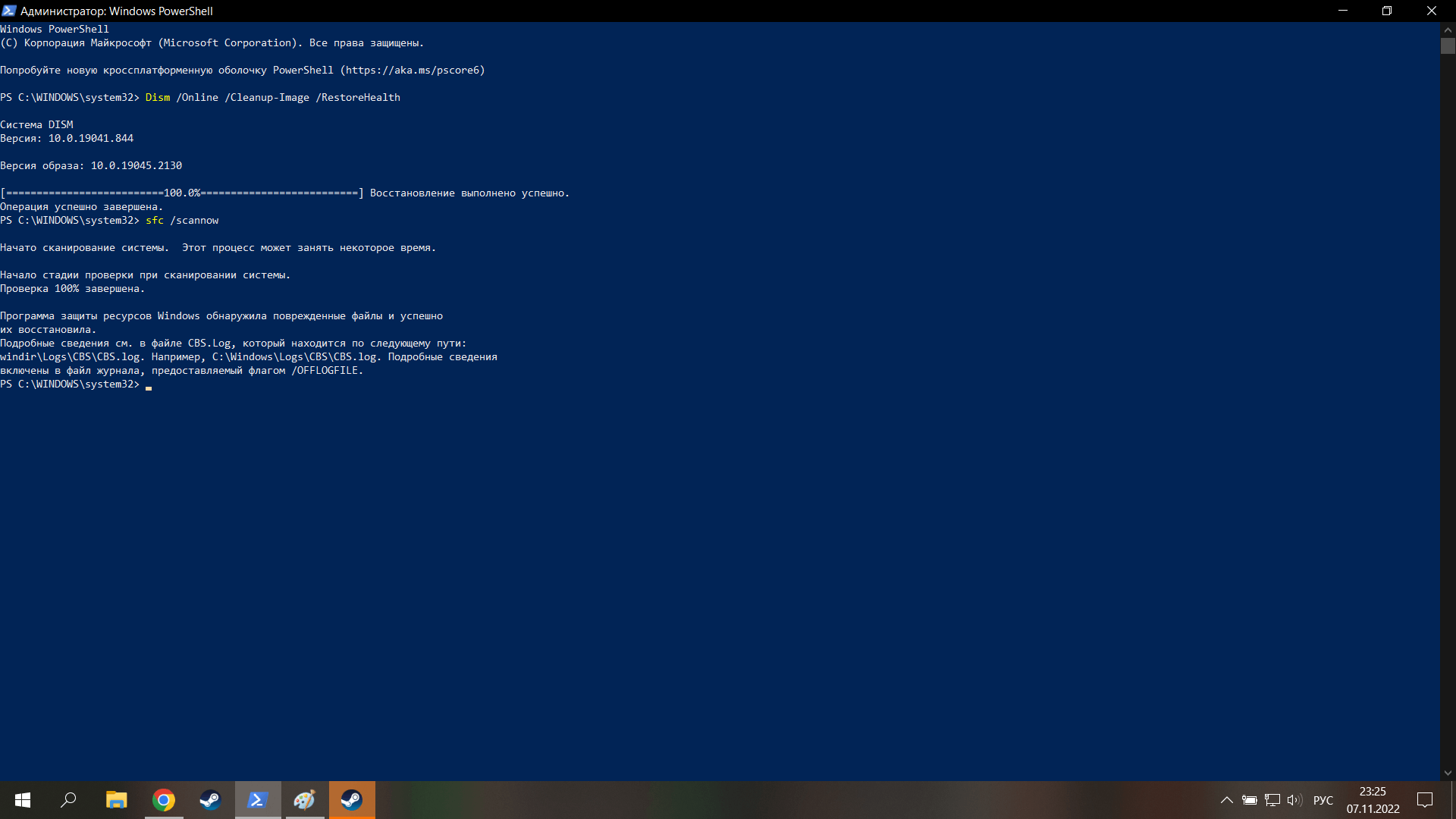1456x819 pixels.
Task: Click the battery status tray icon
Action: click(1250, 800)
